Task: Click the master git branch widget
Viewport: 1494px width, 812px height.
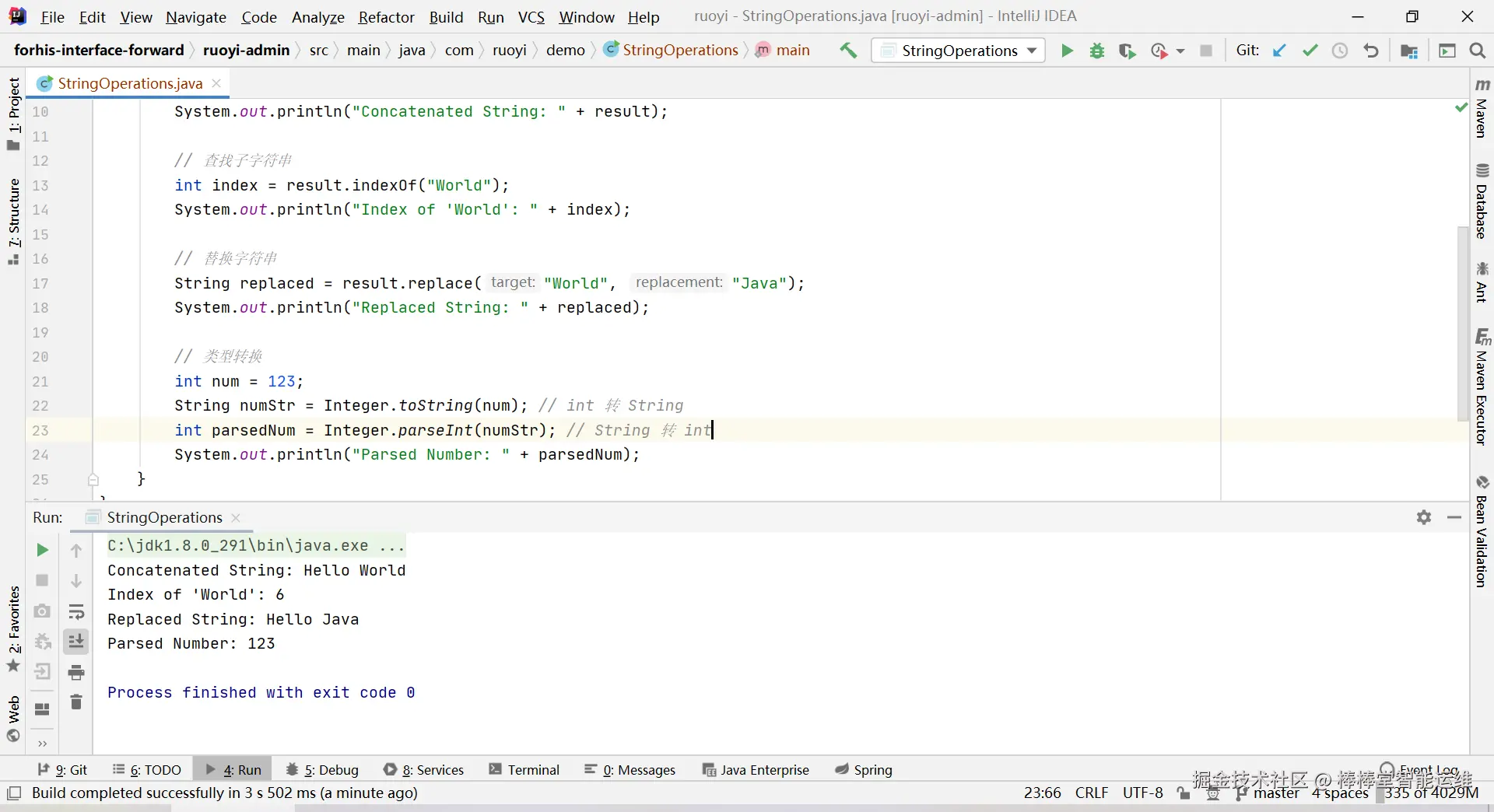Action: pos(1275,793)
